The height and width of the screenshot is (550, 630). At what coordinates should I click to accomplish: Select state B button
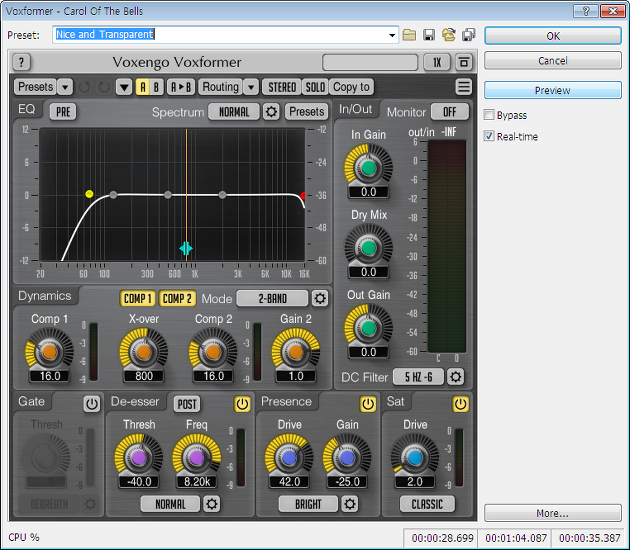157,87
